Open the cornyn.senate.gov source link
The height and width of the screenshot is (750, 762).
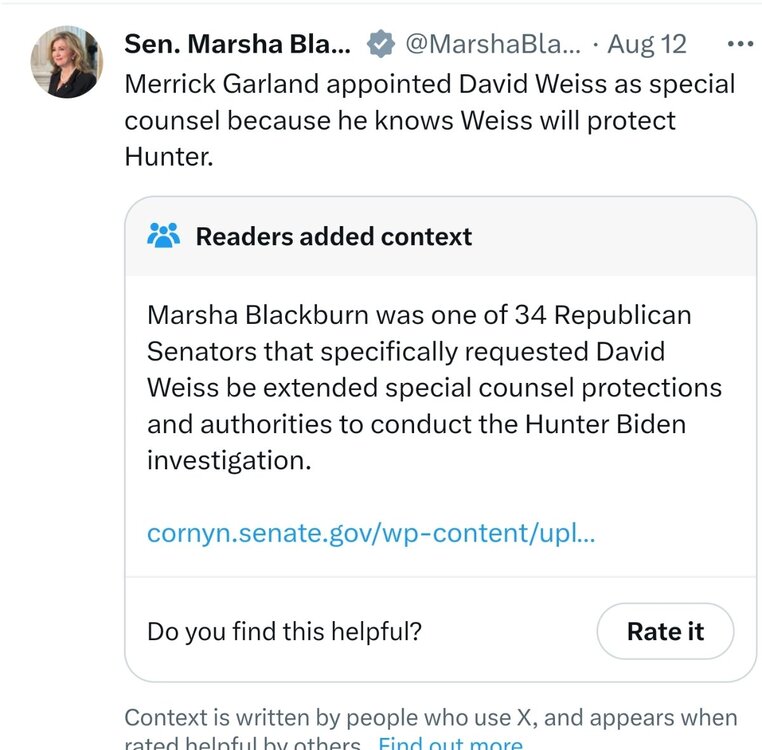371,533
